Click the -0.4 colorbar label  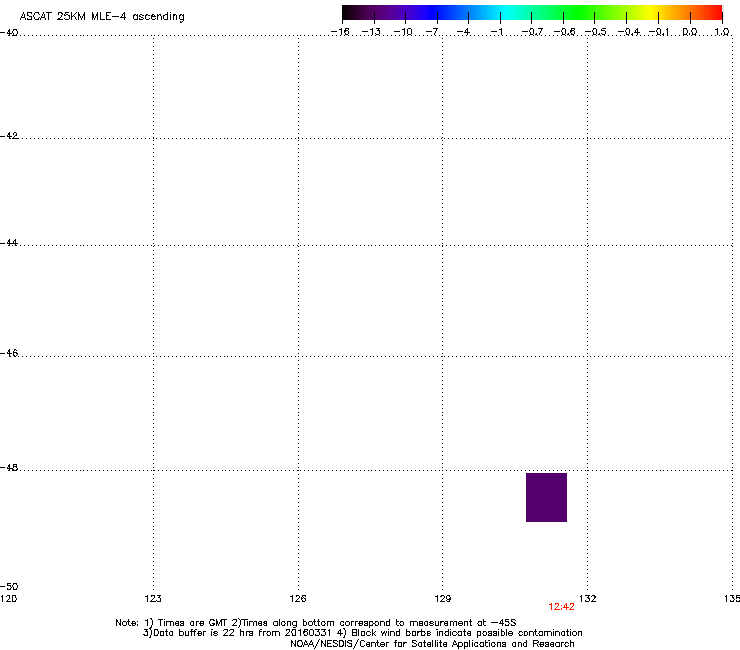tap(629, 32)
